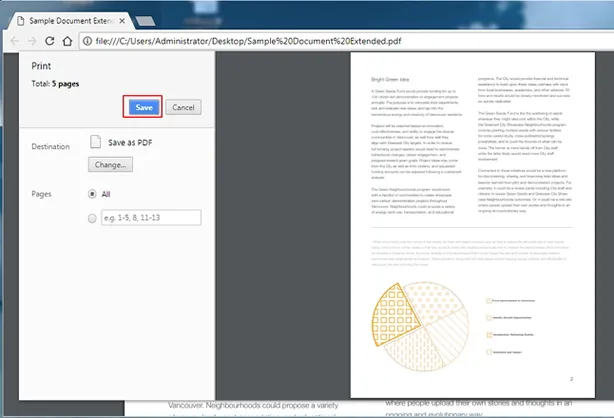Click the blue Save button
Screen dimensions: 614x418
[x=144, y=107]
